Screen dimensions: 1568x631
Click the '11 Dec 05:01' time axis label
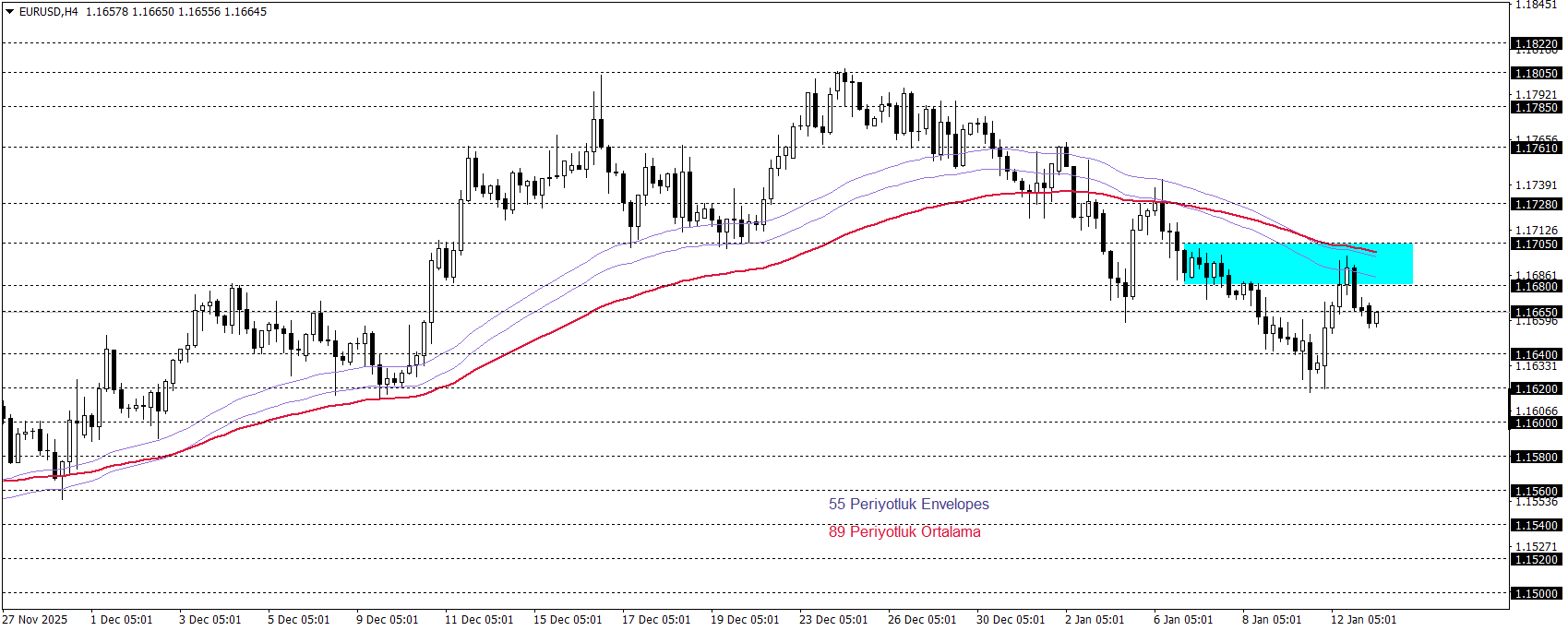point(479,619)
